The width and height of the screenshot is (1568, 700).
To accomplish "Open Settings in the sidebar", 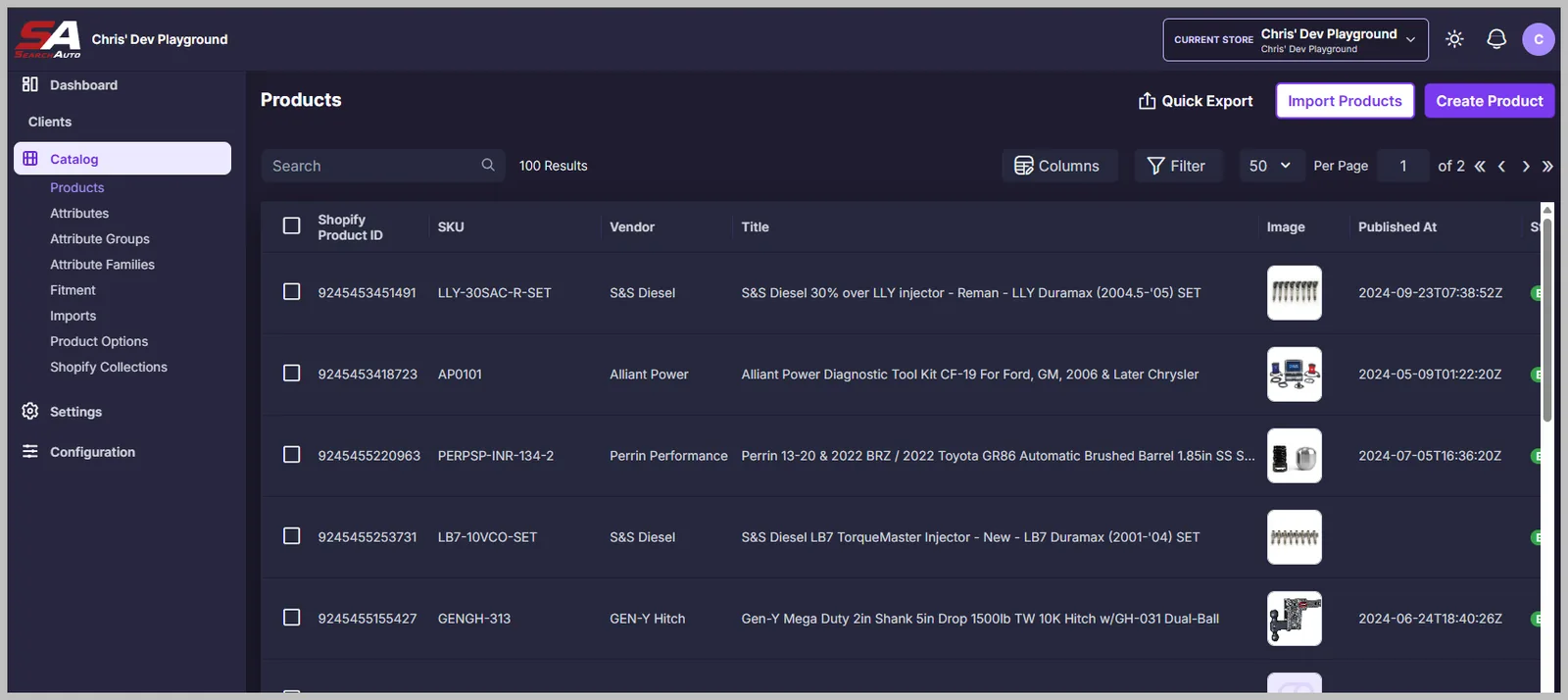I will 75,412.
